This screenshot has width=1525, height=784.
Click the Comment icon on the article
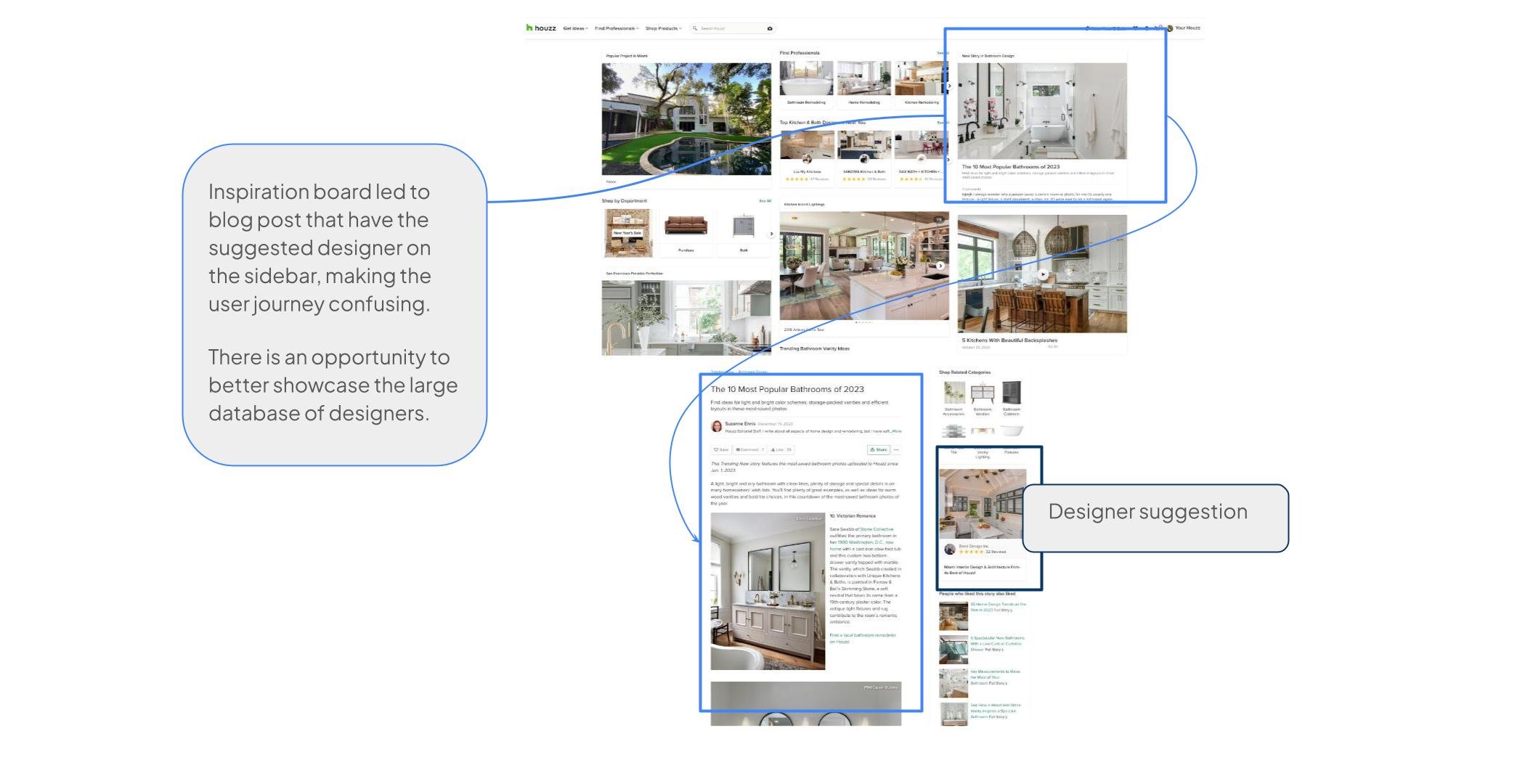pyautogui.click(x=748, y=449)
